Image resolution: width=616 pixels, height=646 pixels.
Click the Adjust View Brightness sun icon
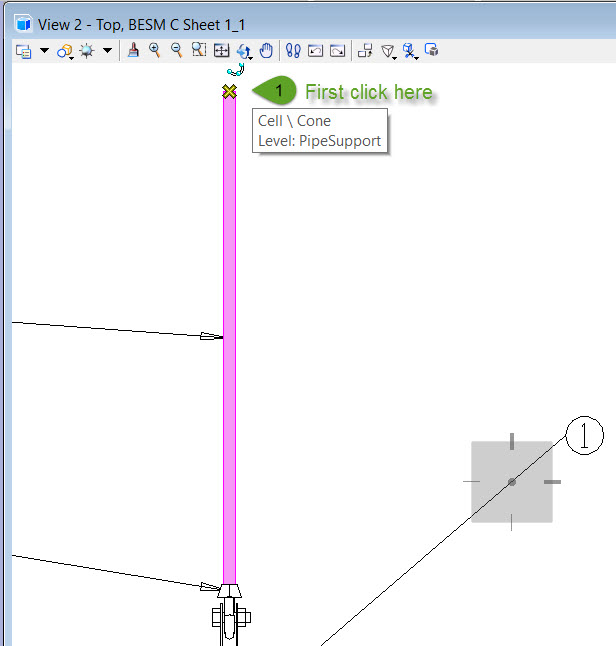[87, 51]
